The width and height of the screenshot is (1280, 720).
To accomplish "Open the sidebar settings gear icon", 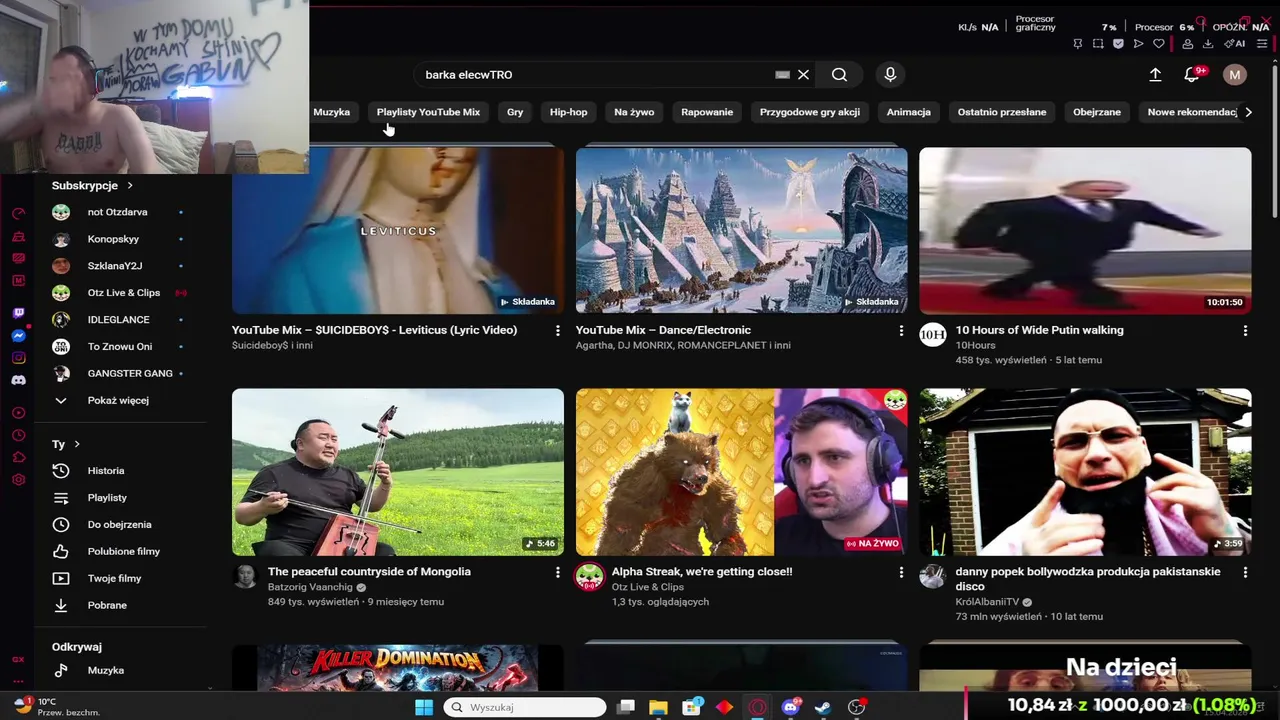I will (x=18, y=480).
